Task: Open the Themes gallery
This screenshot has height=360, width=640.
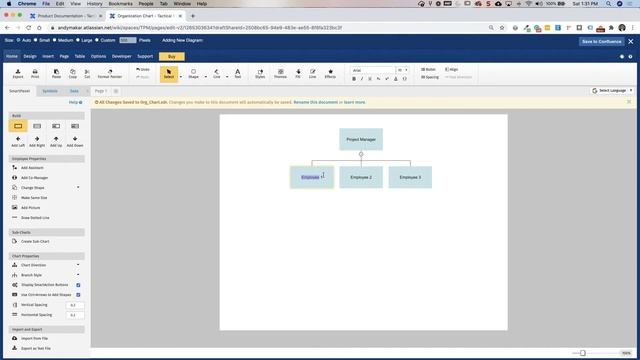Action: click(280, 73)
